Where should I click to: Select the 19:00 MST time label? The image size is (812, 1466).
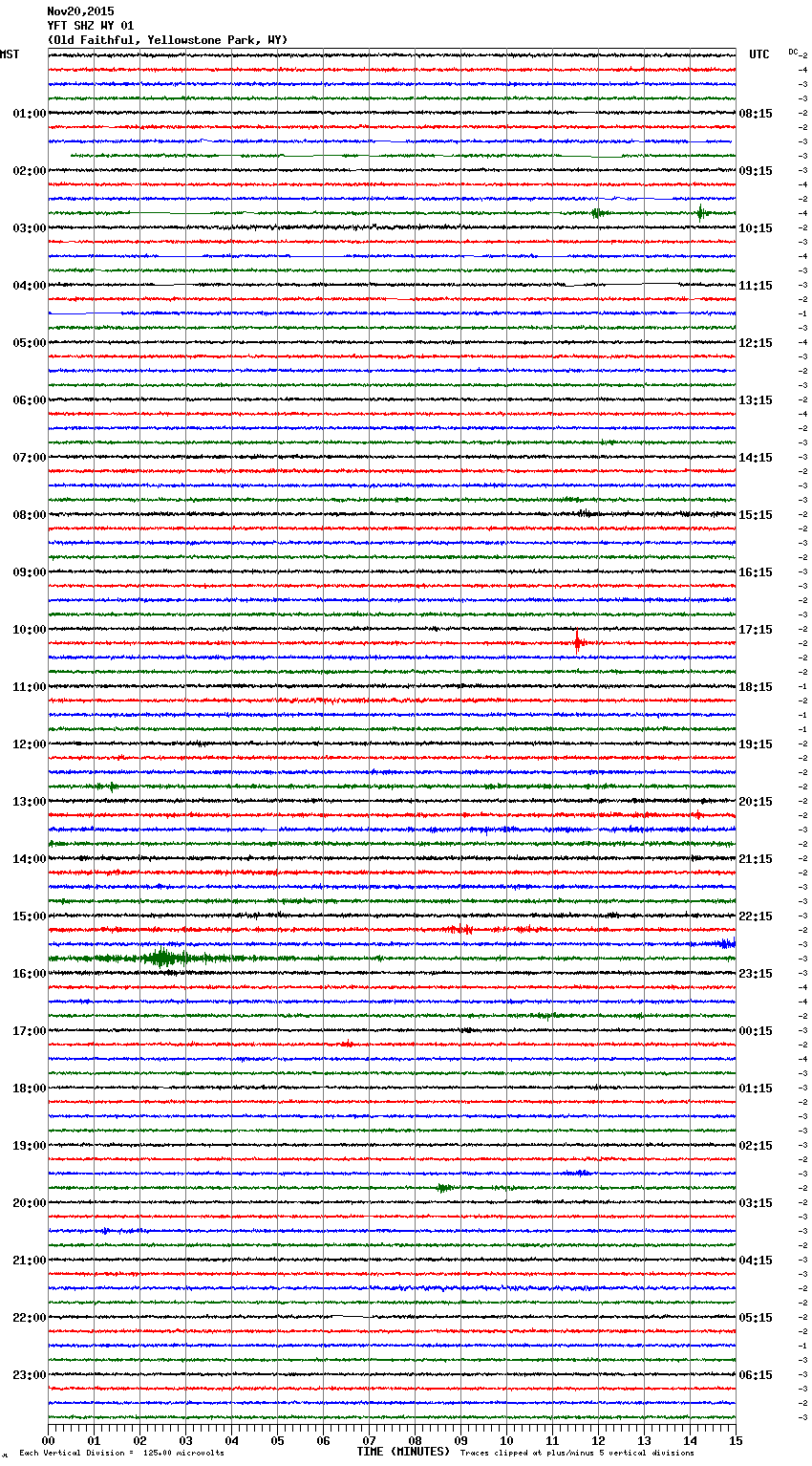(x=30, y=1146)
